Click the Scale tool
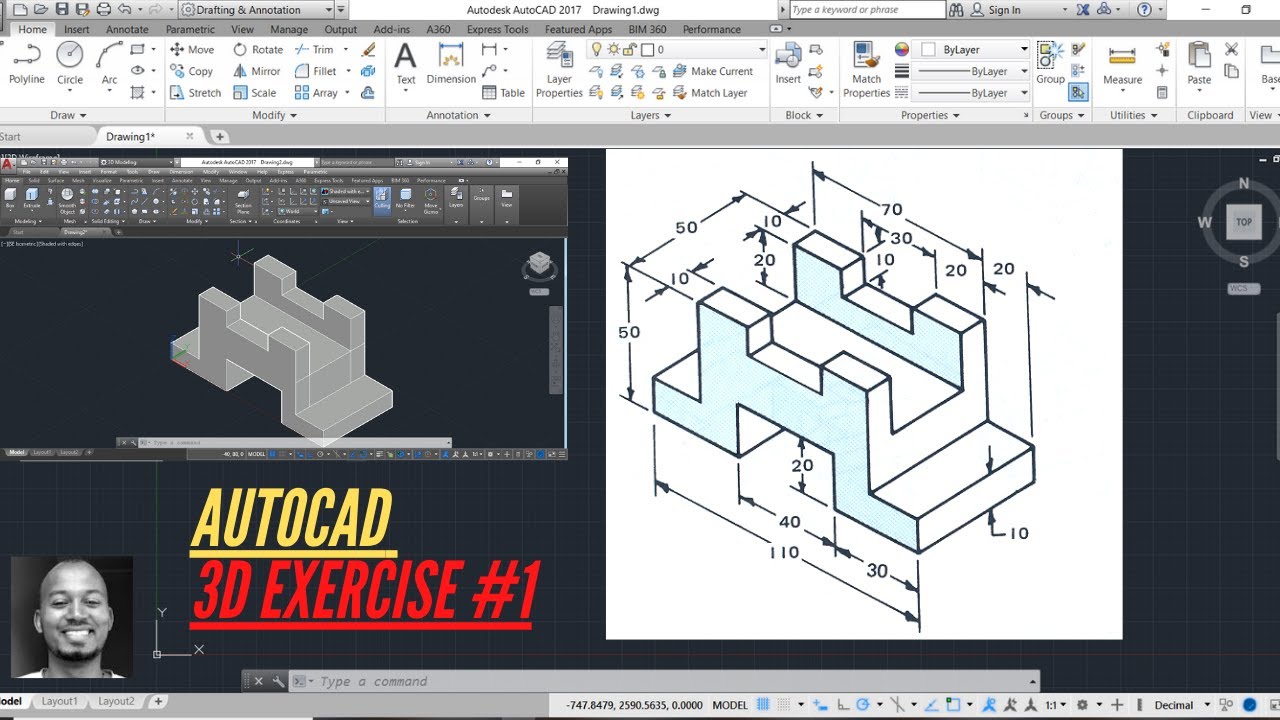Viewport: 1280px width, 720px height. click(x=255, y=93)
